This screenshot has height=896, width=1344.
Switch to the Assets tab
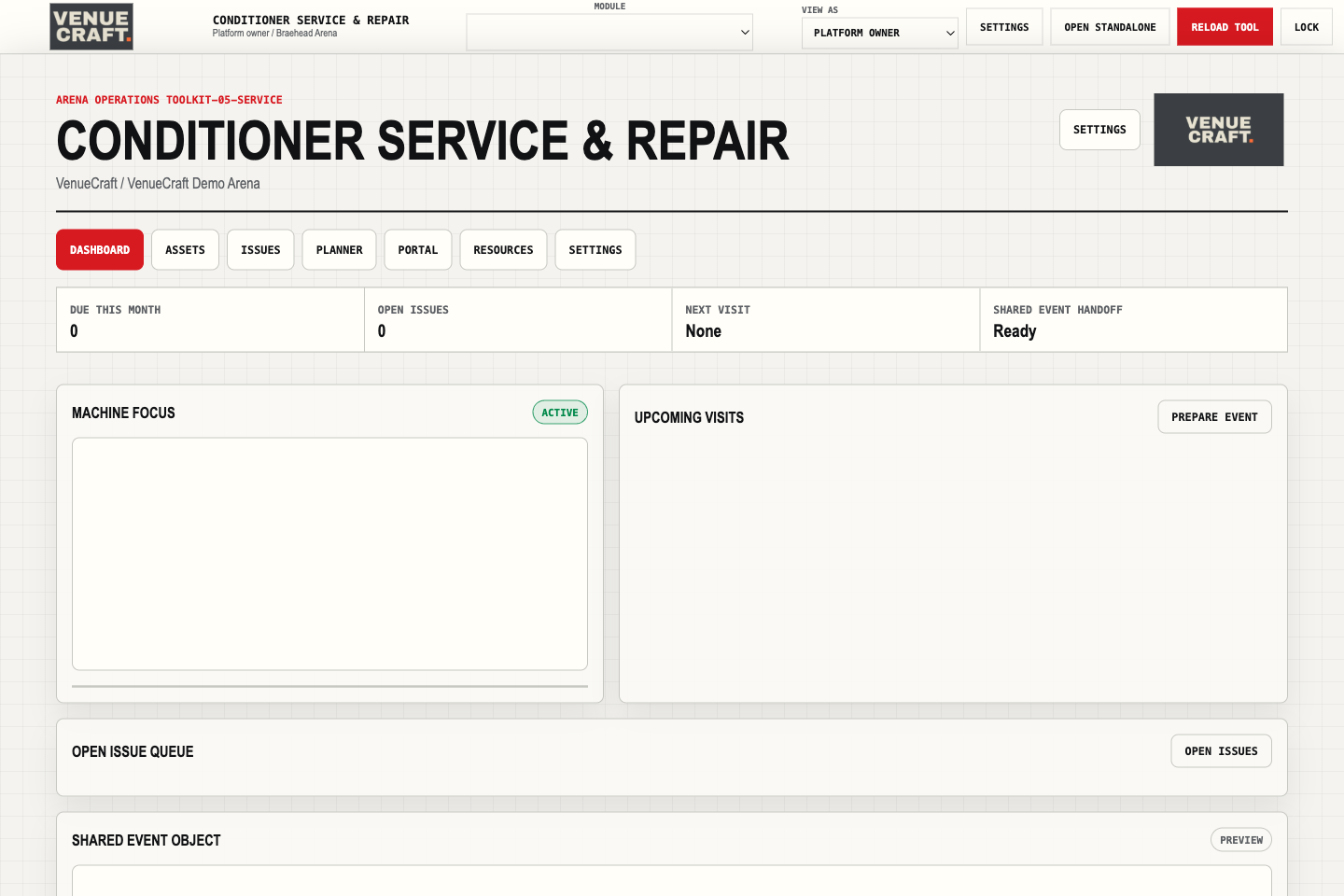tap(185, 250)
